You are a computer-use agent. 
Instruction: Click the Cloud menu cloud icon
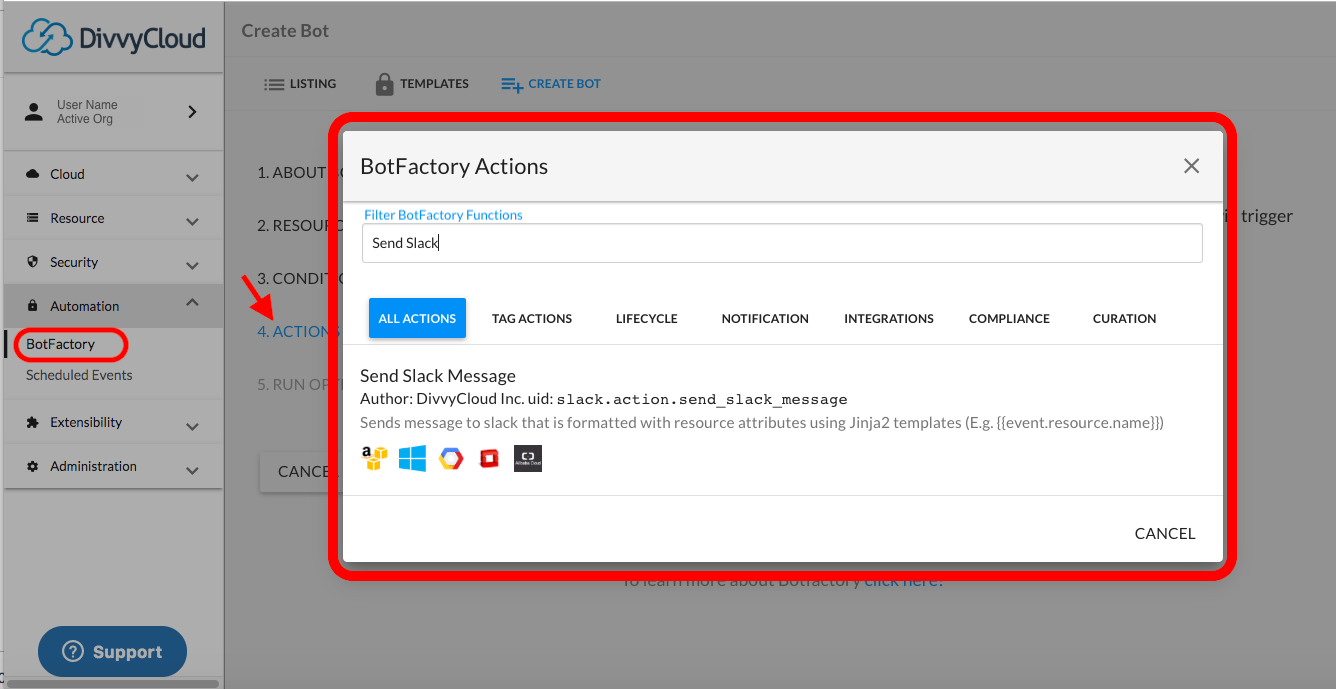[32, 174]
